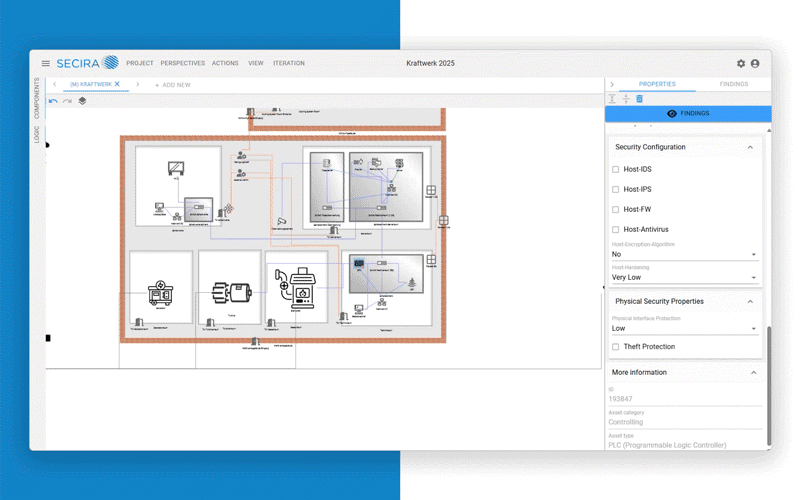The width and height of the screenshot is (800, 500).
Task: Switch to the PROPERTIES tab
Action: [657, 84]
